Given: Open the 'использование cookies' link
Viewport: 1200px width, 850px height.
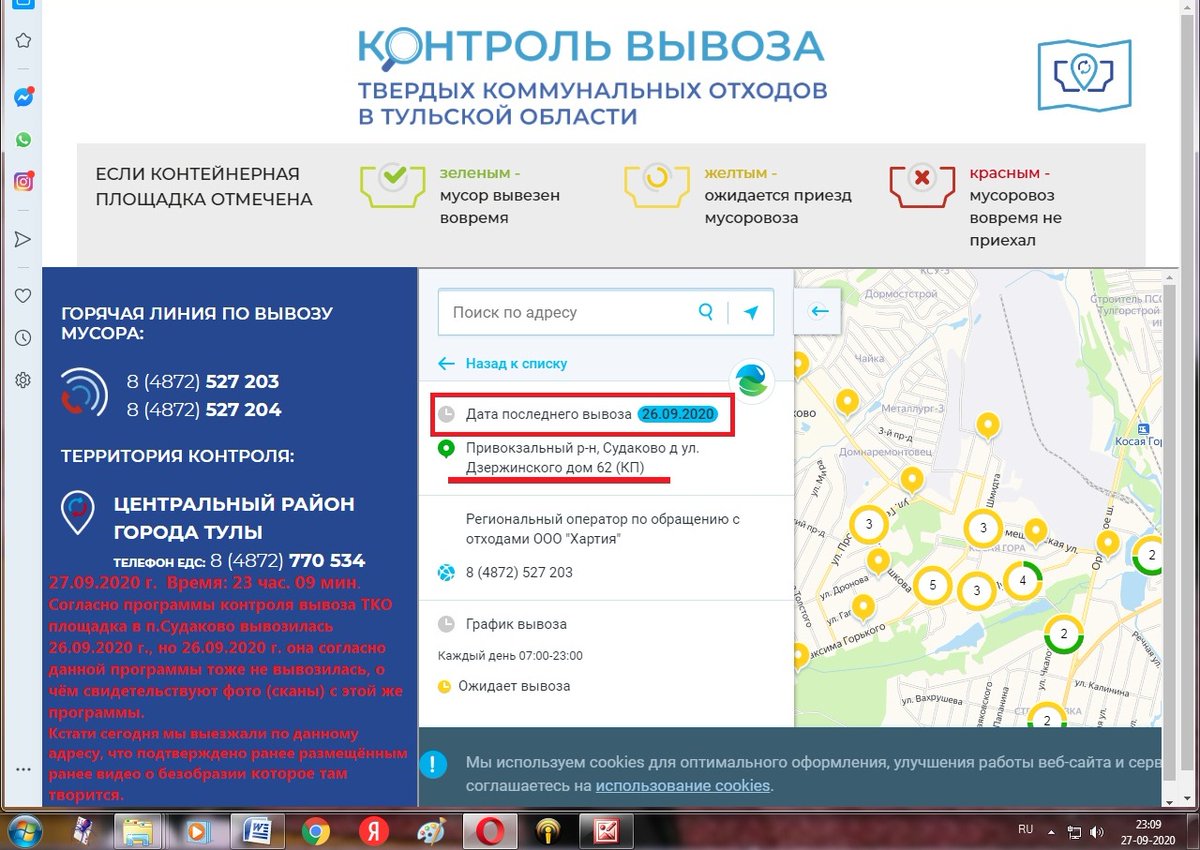Looking at the screenshot, I should tap(683, 786).
